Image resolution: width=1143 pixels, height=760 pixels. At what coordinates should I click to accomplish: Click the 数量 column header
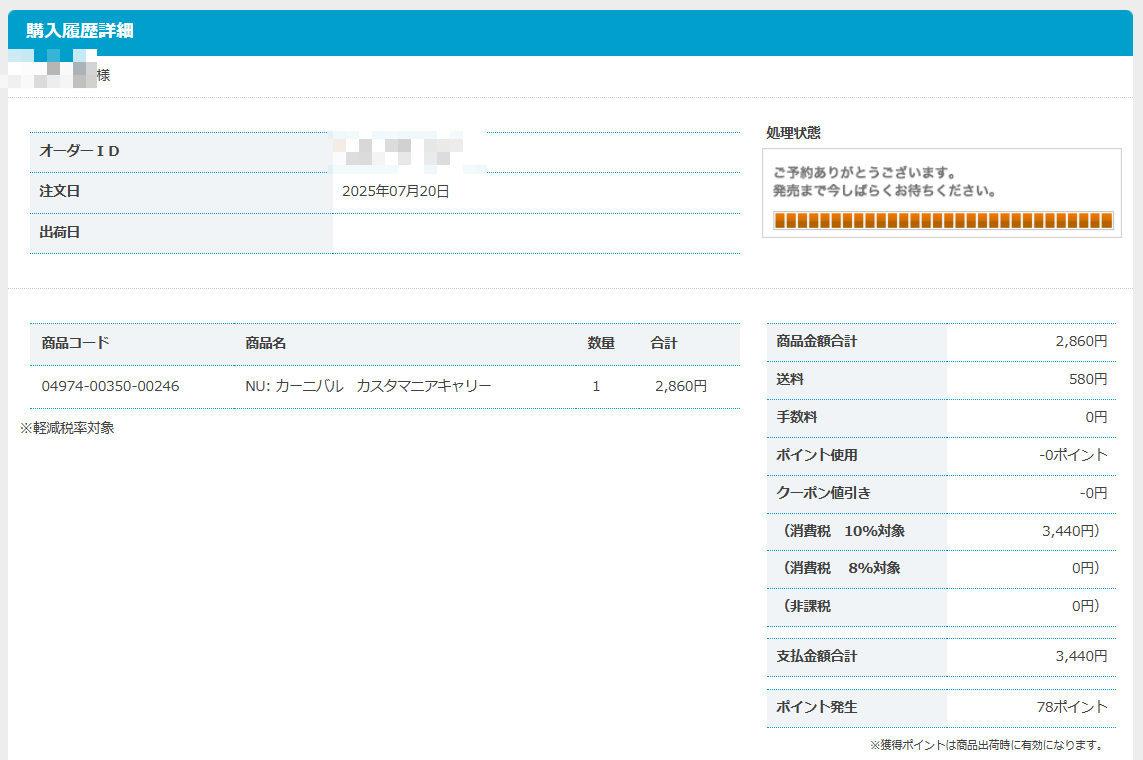click(x=601, y=343)
